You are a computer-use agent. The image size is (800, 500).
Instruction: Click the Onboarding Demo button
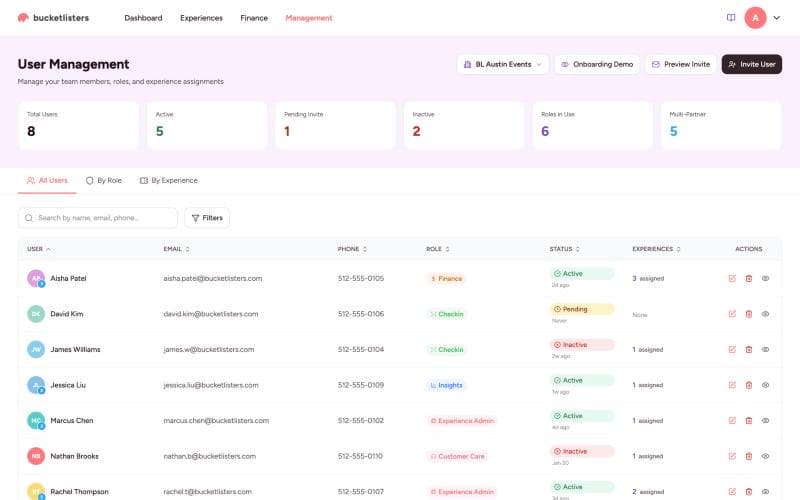[597, 64]
